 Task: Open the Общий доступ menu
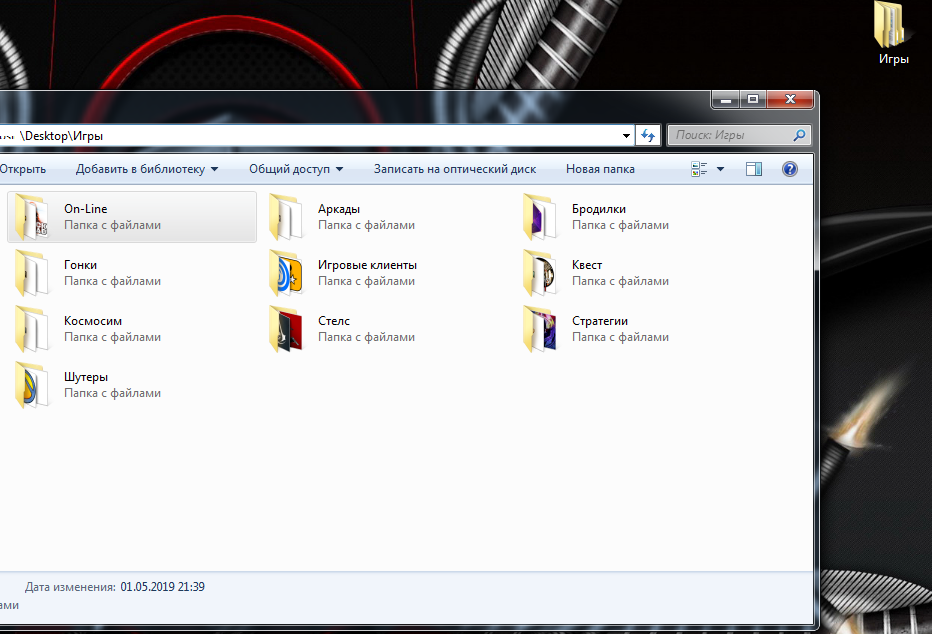296,169
